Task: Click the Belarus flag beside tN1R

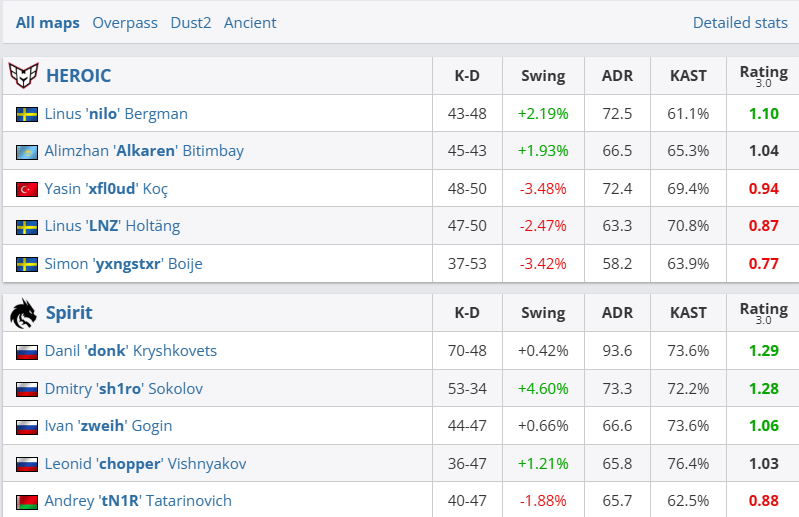Action: (27, 501)
